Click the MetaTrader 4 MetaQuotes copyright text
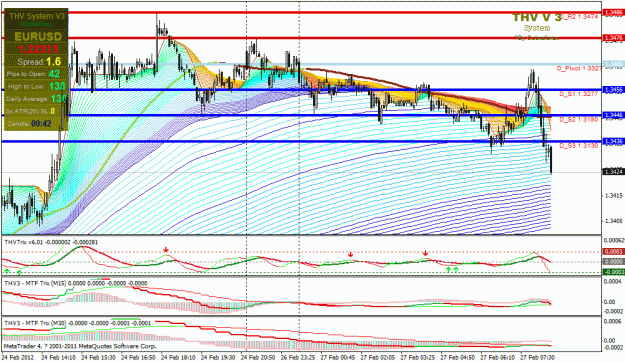The height and width of the screenshot is (362, 625). (80, 346)
